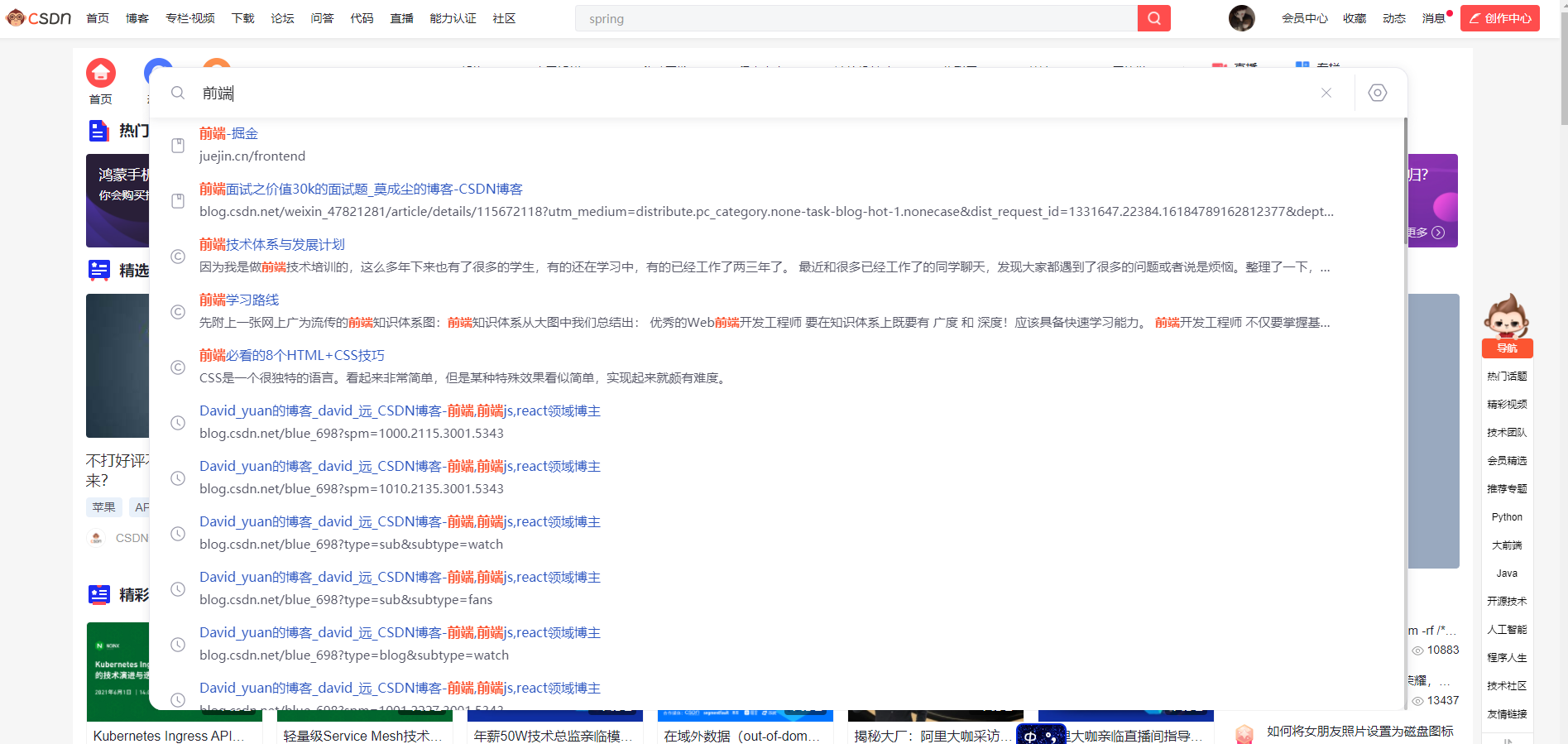1568x744 pixels.
Task: Click clock icon beside spm=1000.2115 result
Action: (x=178, y=423)
